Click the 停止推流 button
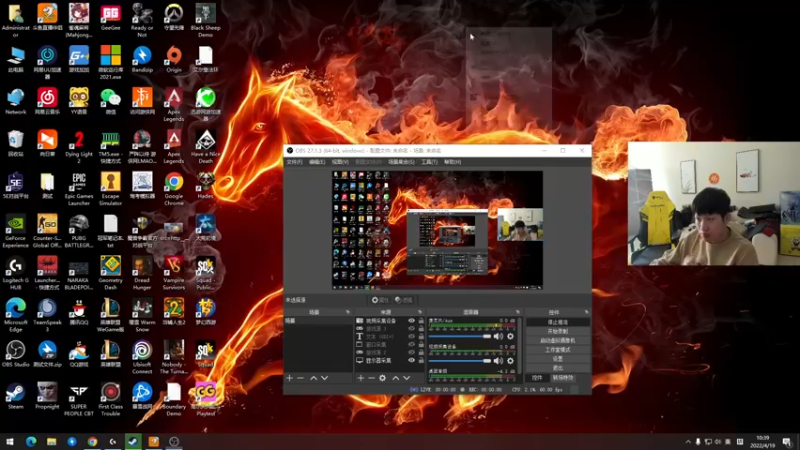The image size is (800, 450). tap(558, 322)
